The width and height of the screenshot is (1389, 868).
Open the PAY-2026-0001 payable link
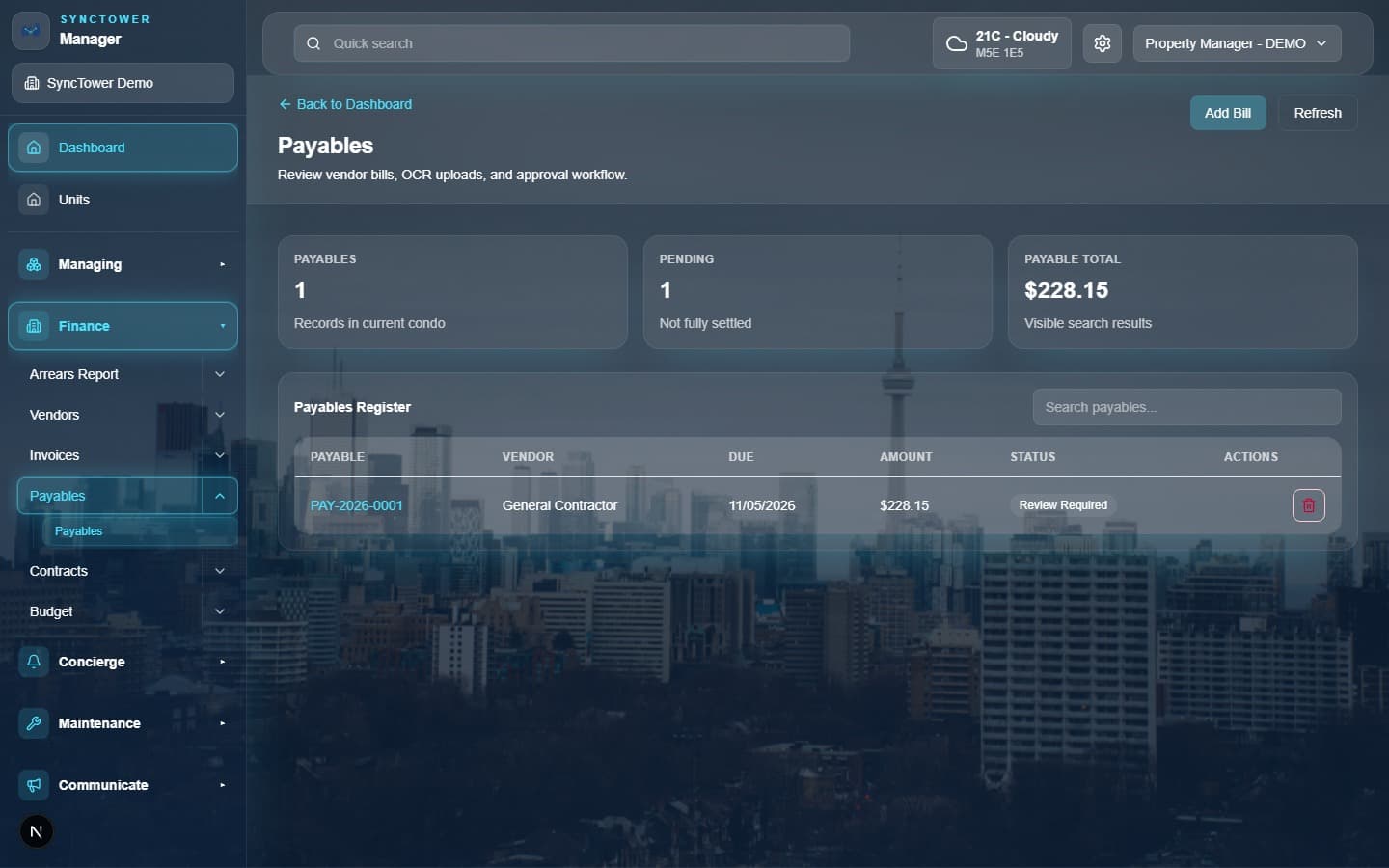coord(357,505)
